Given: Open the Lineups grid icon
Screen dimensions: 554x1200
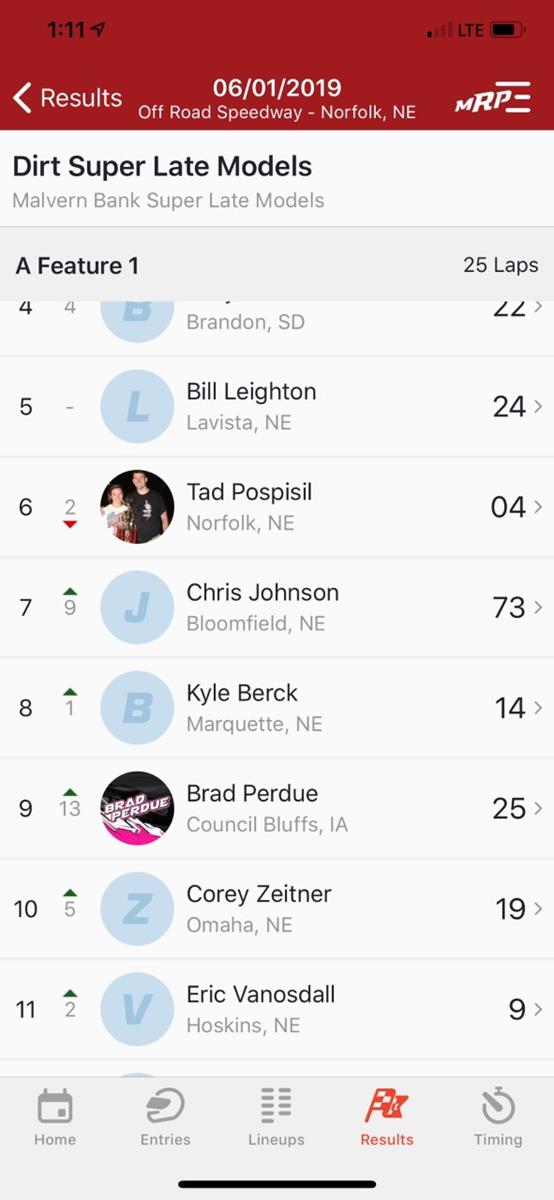Looking at the screenshot, I should [x=276, y=1108].
